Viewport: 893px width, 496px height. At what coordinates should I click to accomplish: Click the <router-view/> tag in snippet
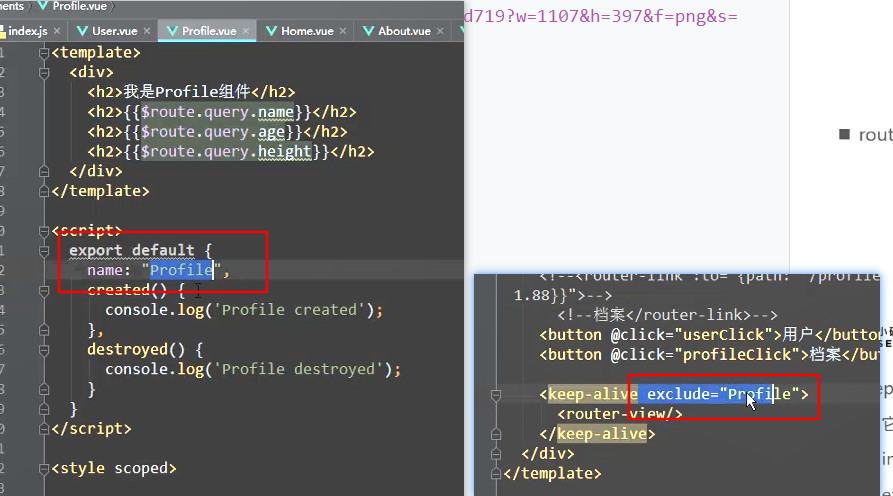coord(620,413)
